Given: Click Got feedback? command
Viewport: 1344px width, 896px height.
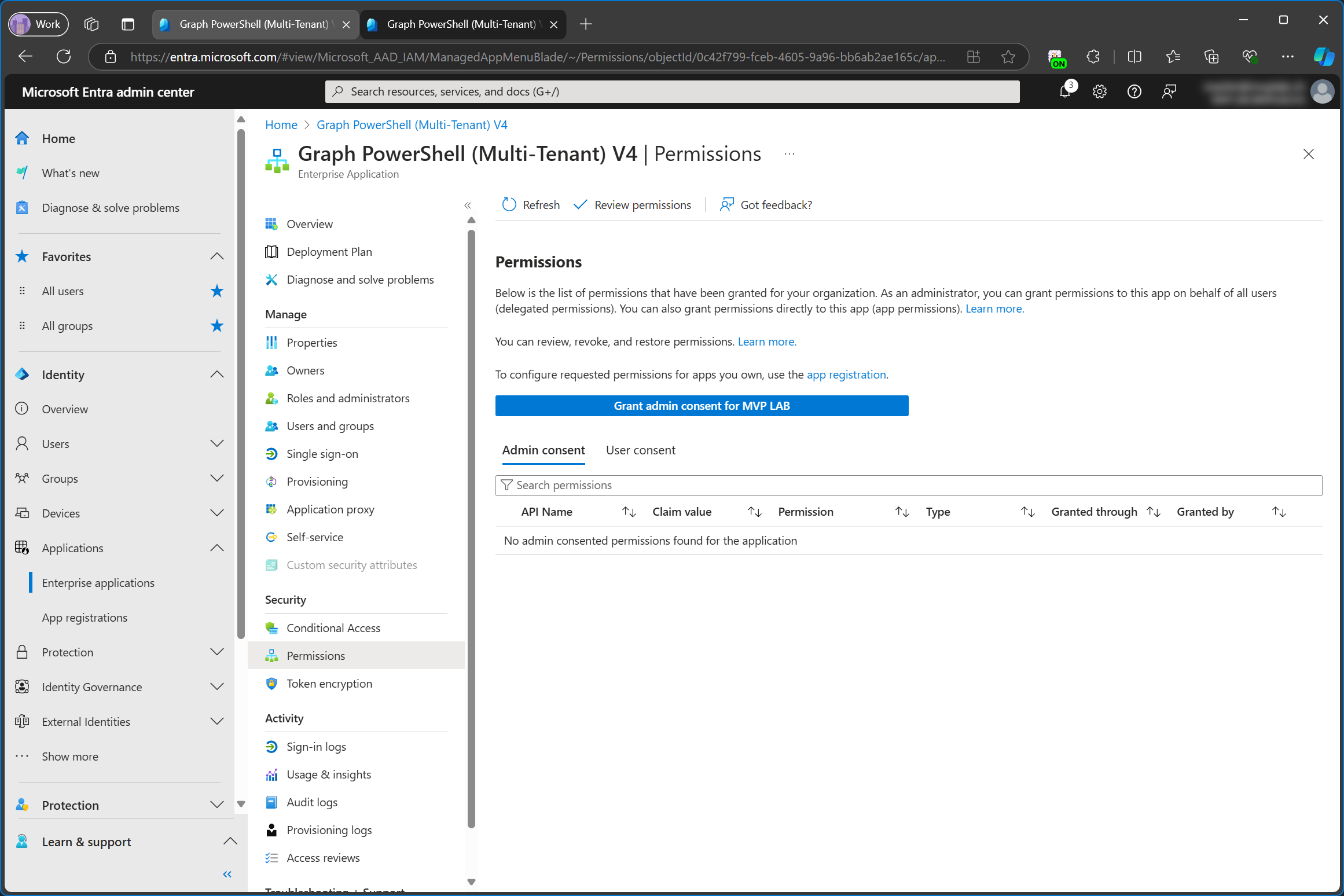Looking at the screenshot, I should pyautogui.click(x=765, y=205).
